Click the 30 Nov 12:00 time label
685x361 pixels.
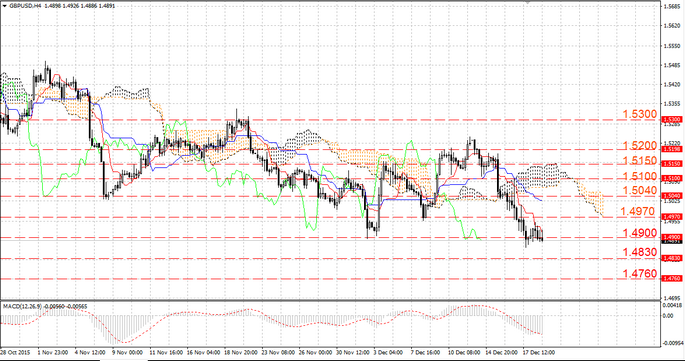[x=353, y=352]
